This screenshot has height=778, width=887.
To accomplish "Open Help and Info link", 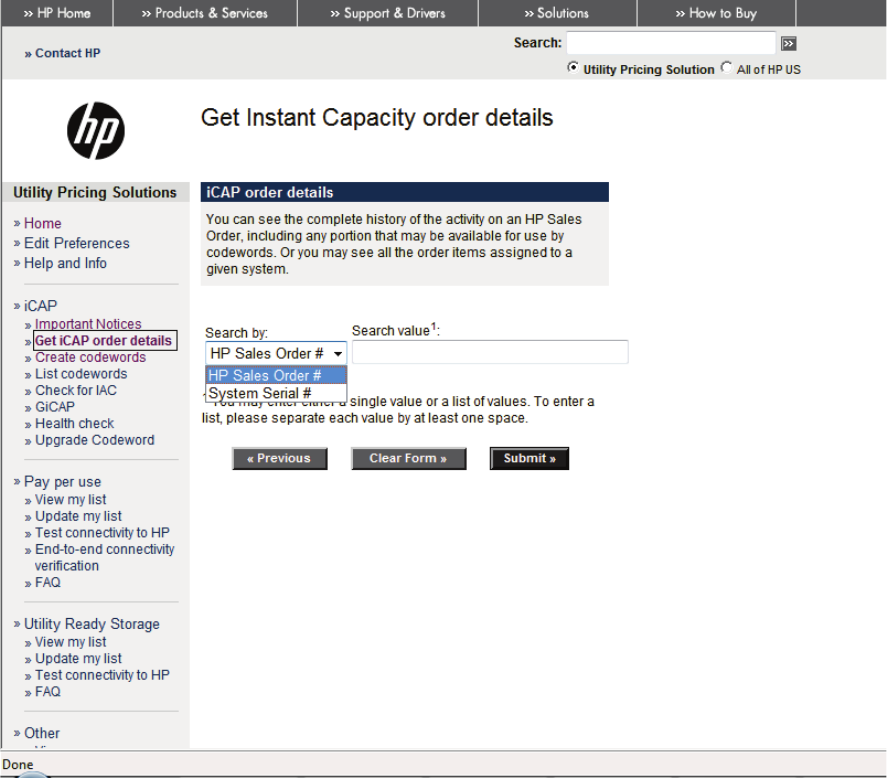I will [65, 263].
